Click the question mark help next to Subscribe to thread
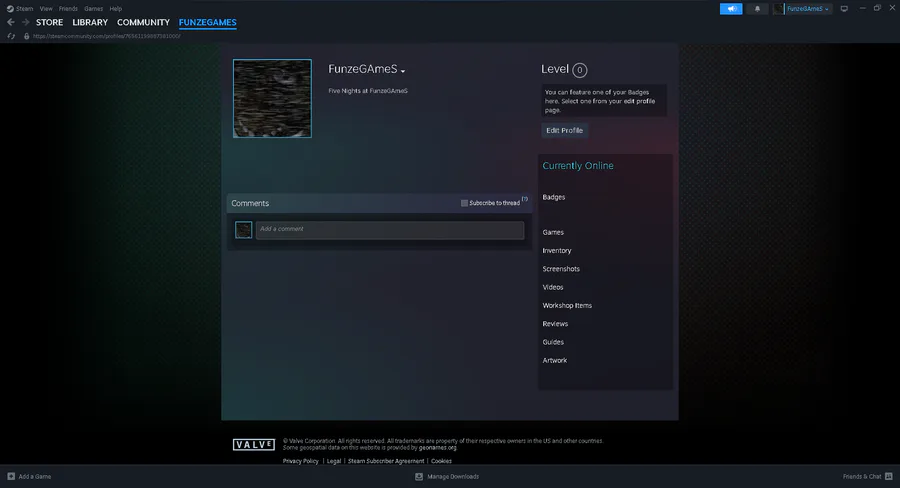The width and height of the screenshot is (900, 488). [525, 199]
